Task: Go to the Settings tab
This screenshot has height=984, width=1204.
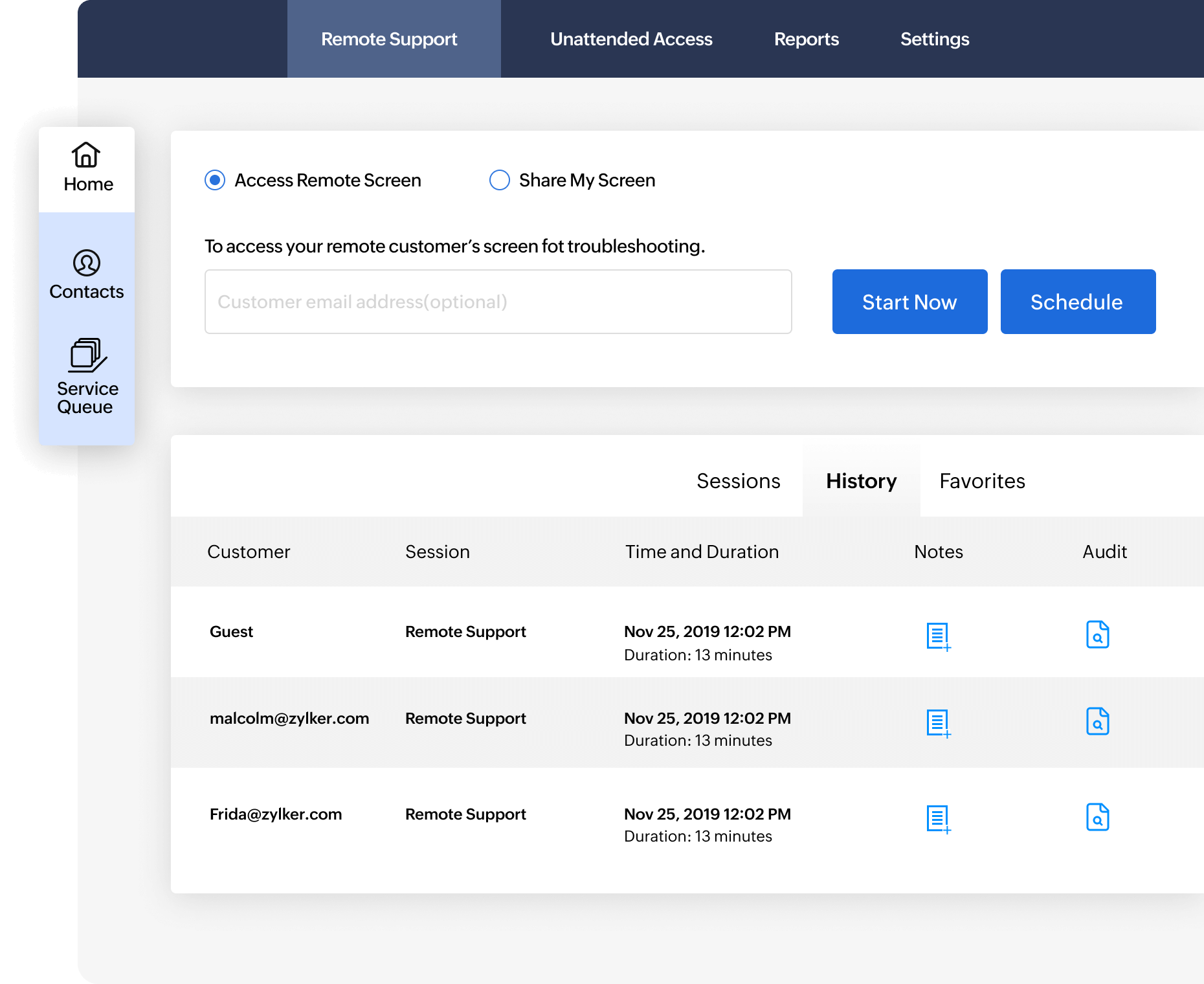Action: pos(934,39)
